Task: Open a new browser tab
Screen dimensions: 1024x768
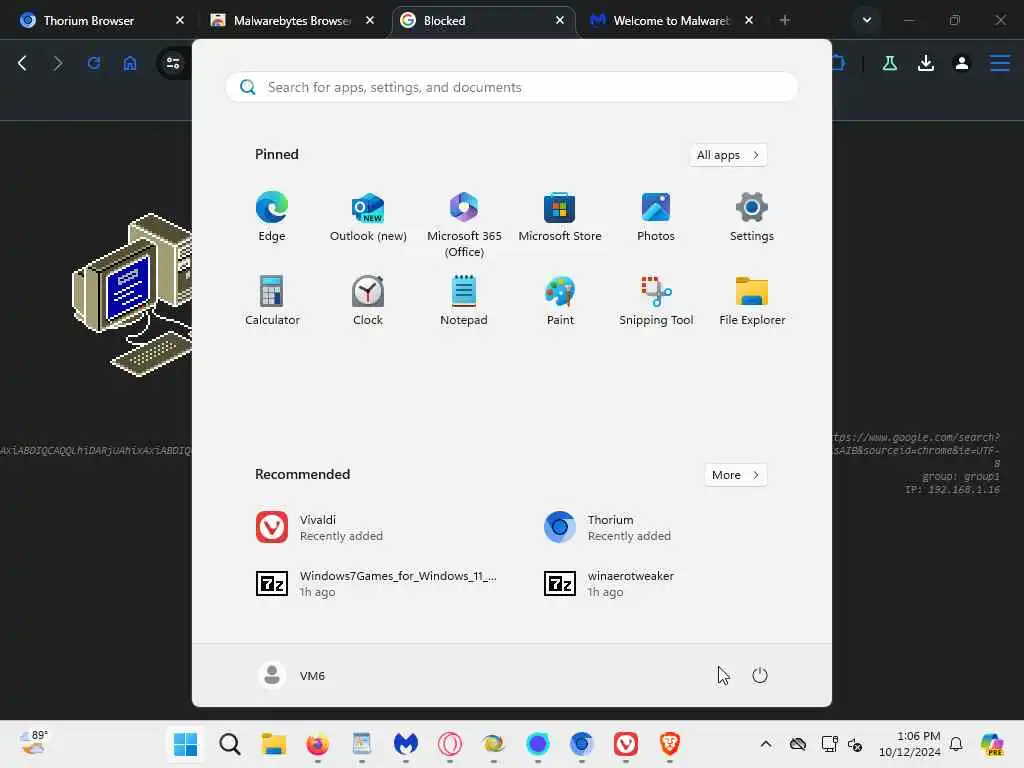Action: coord(784,20)
